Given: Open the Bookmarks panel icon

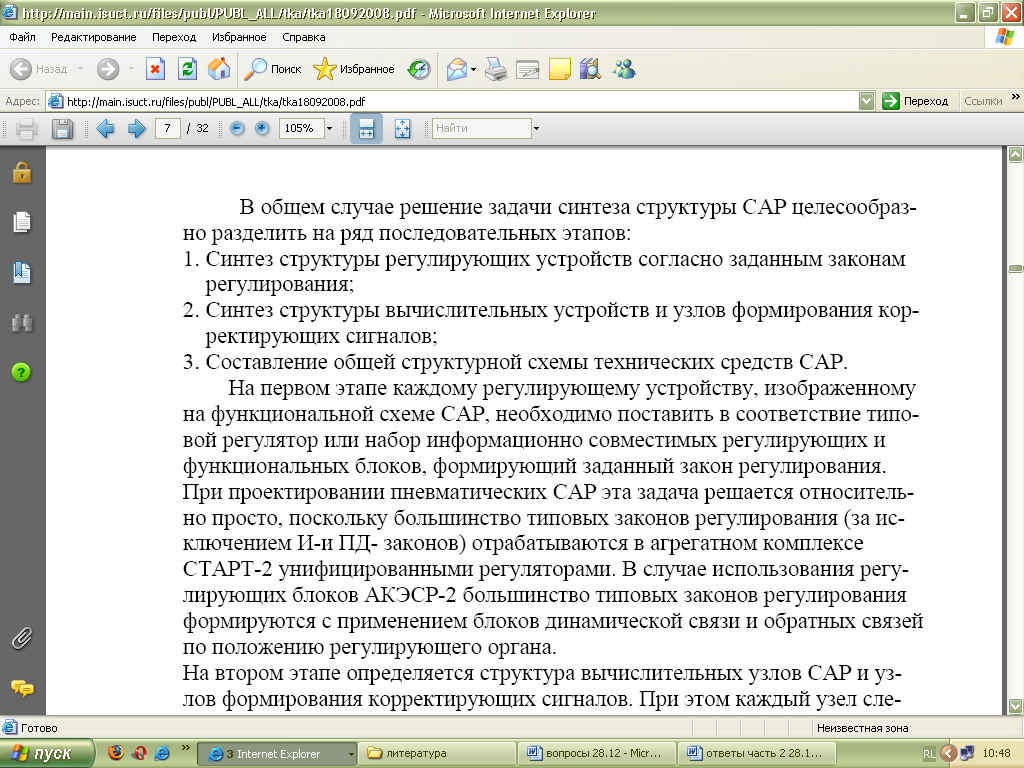Looking at the screenshot, I should tap(22, 272).
